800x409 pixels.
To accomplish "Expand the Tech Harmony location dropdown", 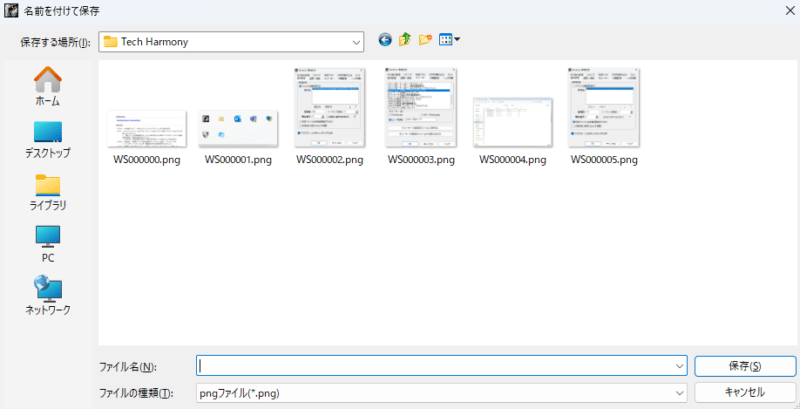I will (x=356, y=42).
